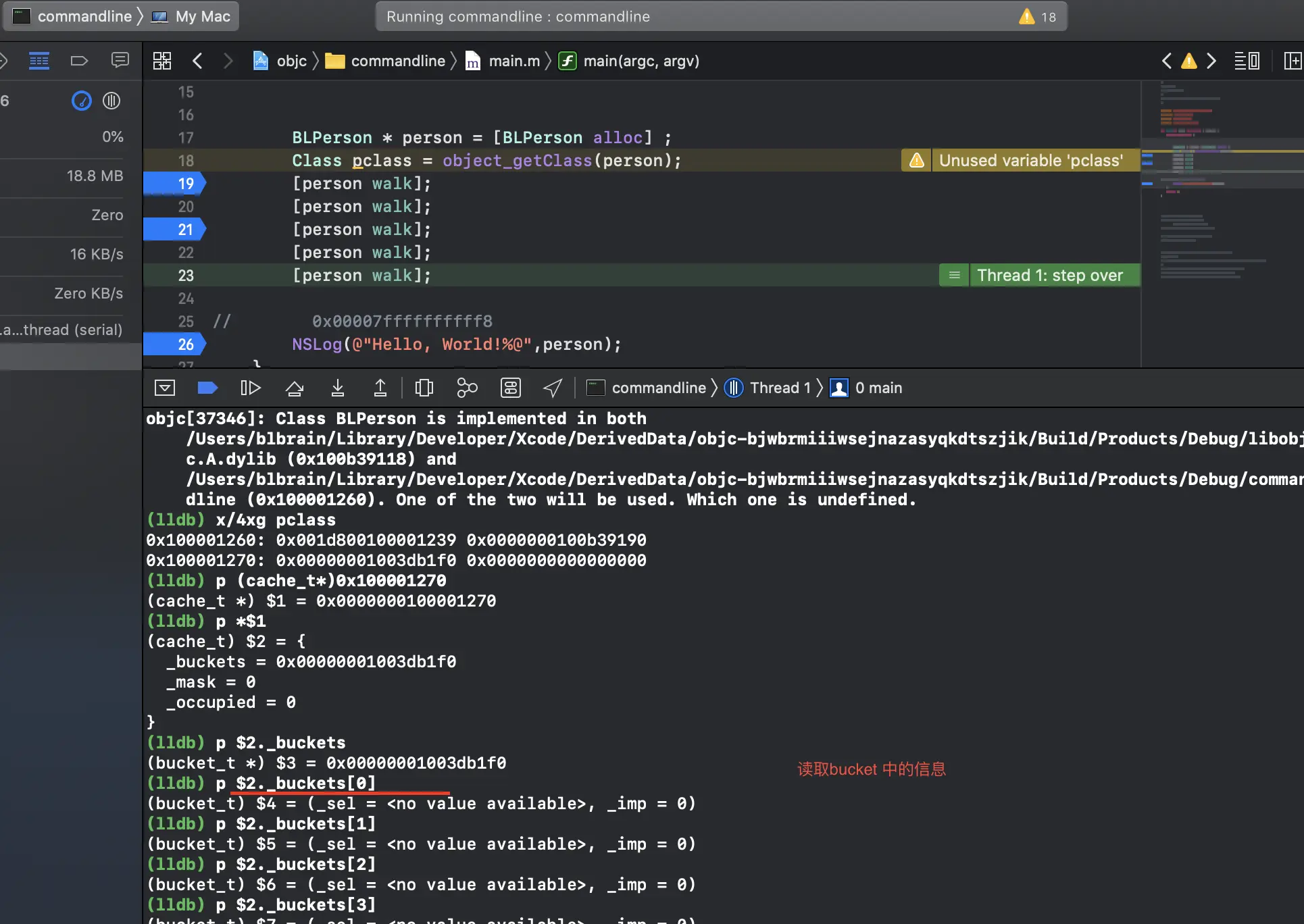This screenshot has width=1304, height=924.
Task: Click the Step Over debug button
Action: tap(295, 388)
